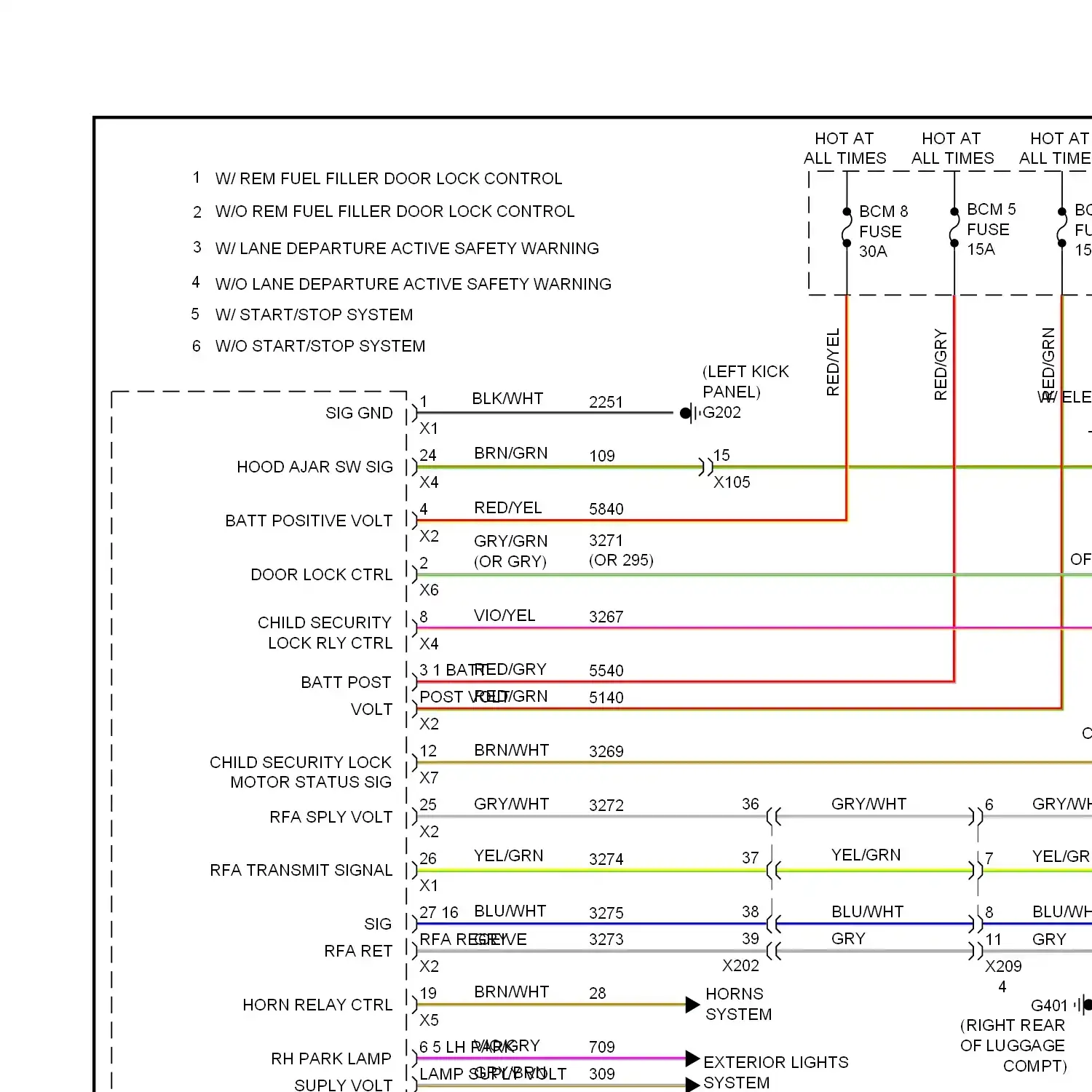Image resolution: width=1092 pixels, height=1092 pixels.
Task: Click the HOT AT ALL TIMES label above BCM 8
Action: coord(844,148)
